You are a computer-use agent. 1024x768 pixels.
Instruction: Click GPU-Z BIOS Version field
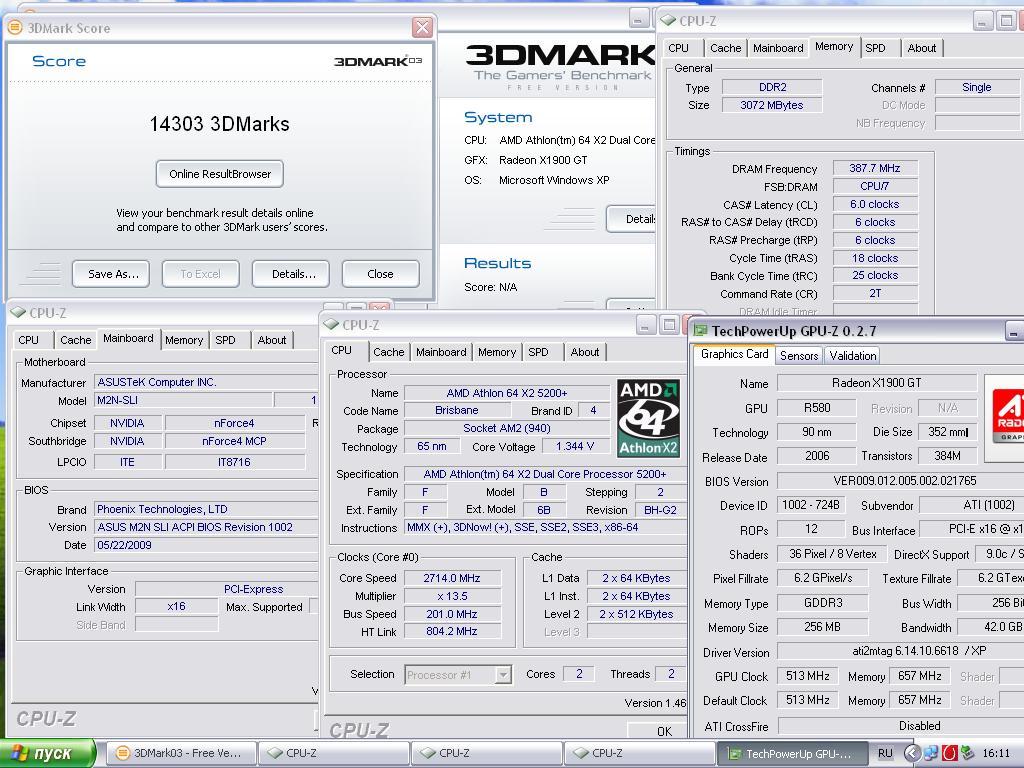click(901, 481)
